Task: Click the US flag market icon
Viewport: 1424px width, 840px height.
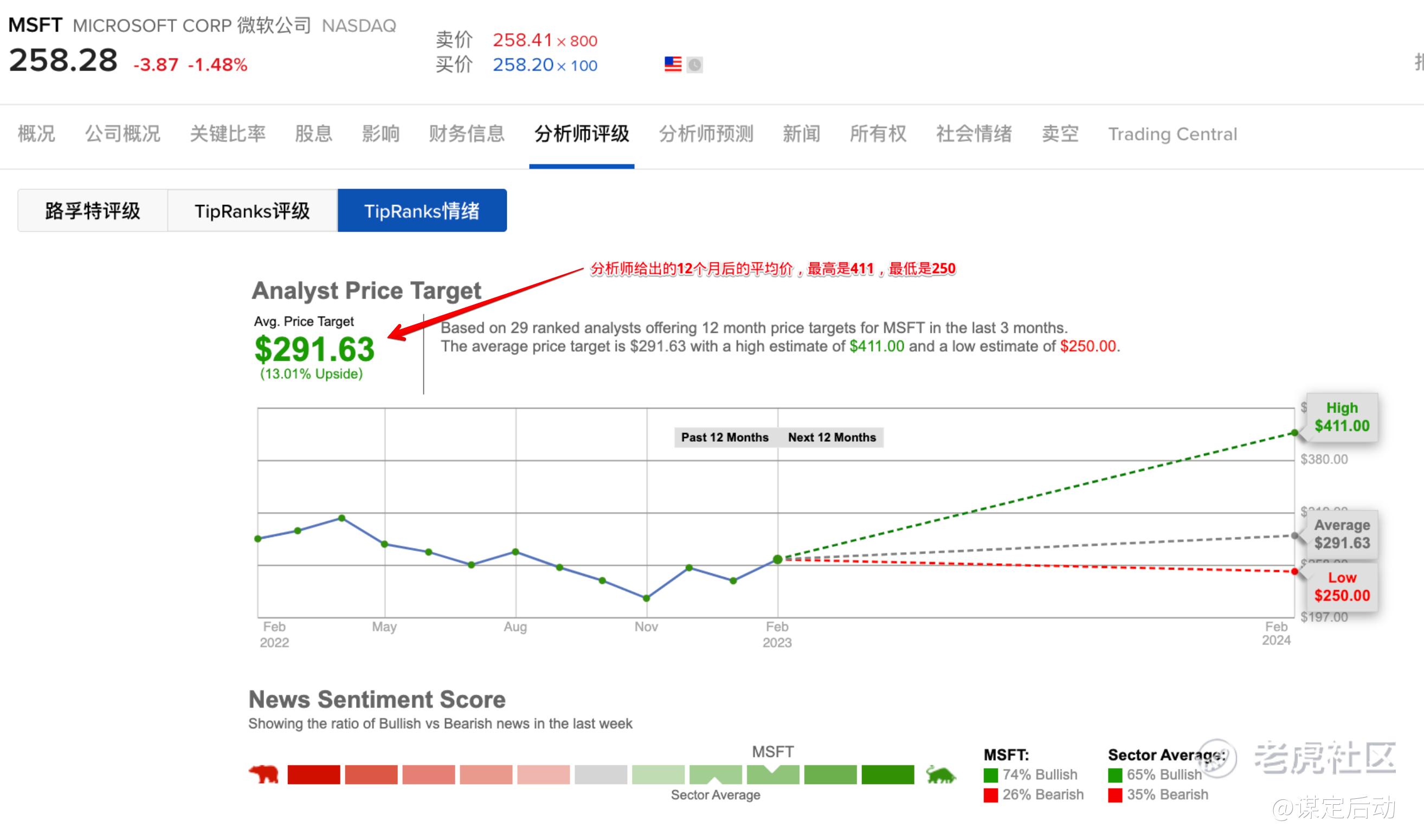Action: [x=673, y=64]
